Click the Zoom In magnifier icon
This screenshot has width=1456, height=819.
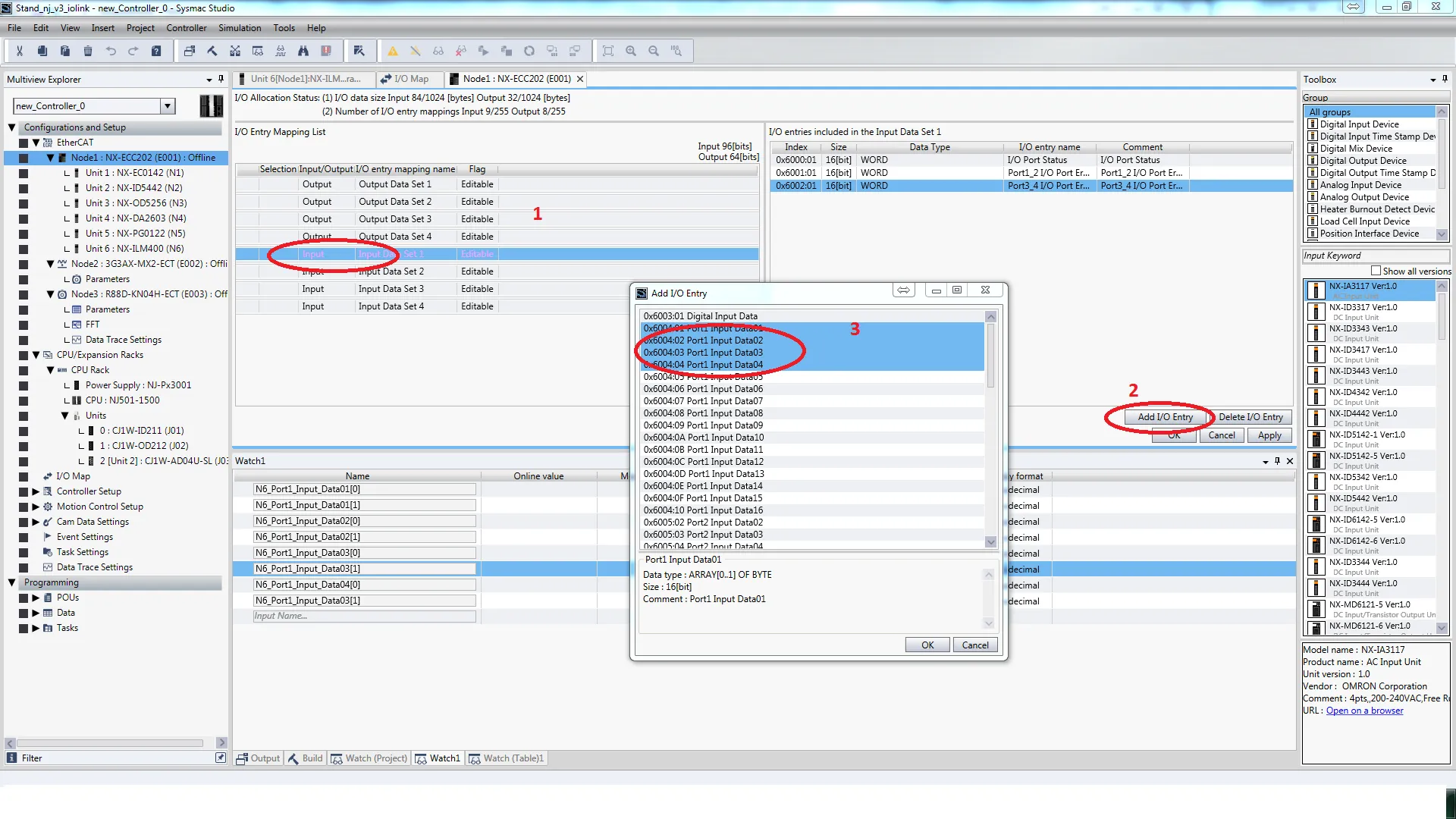[x=631, y=51]
